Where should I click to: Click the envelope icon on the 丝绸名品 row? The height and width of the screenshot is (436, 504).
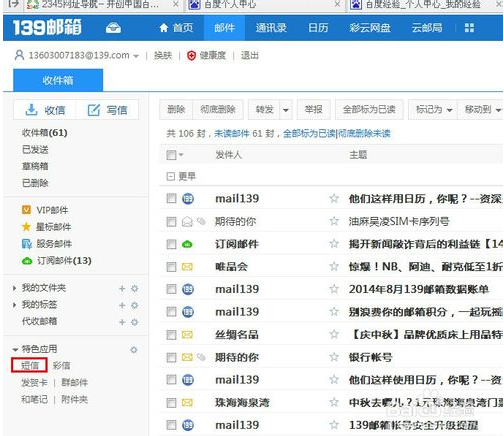click(x=187, y=335)
